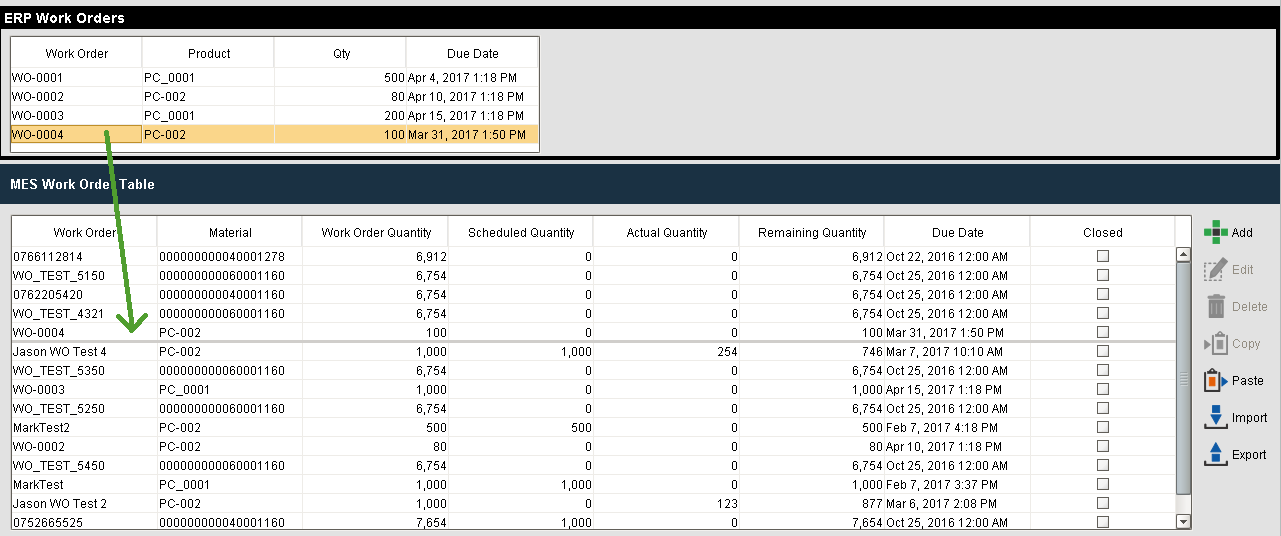Sort by Remaining Quantity column header

click(x=811, y=232)
